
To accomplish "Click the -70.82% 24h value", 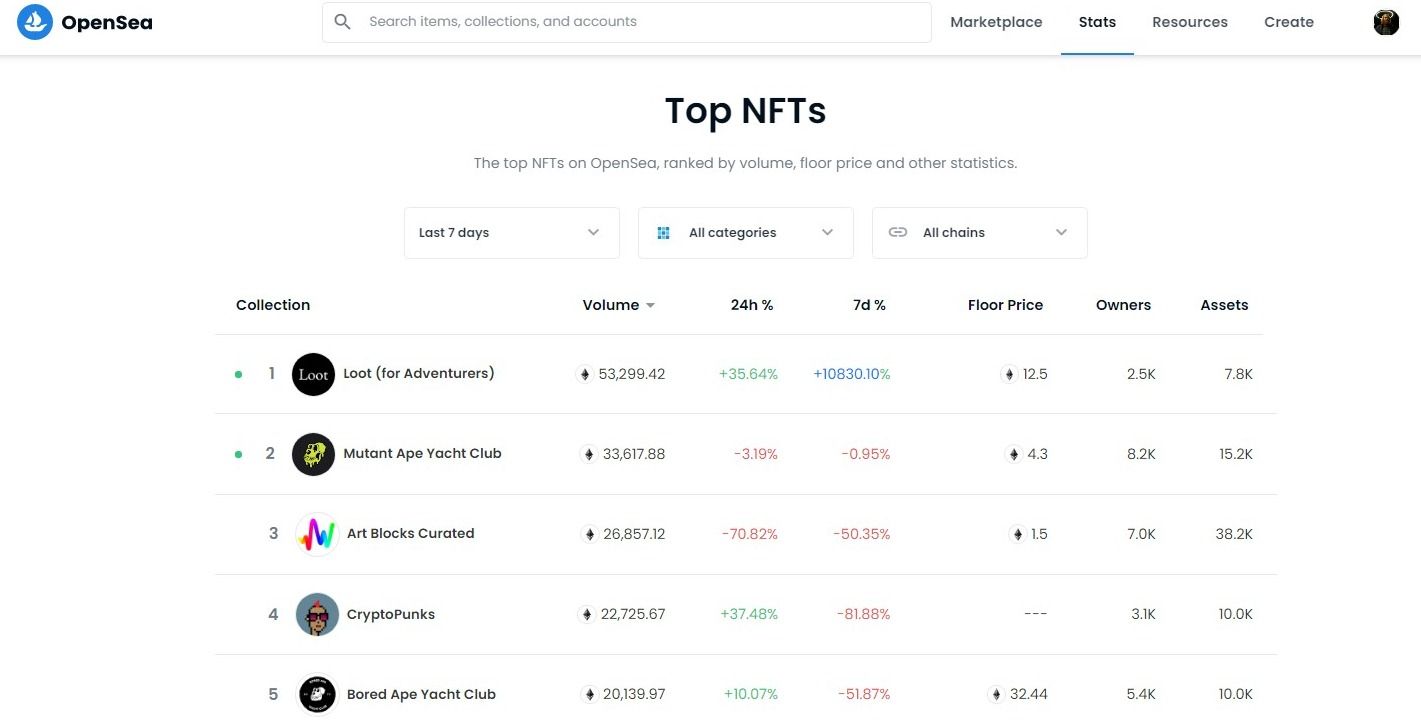I will pyautogui.click(x=750, y=534).
